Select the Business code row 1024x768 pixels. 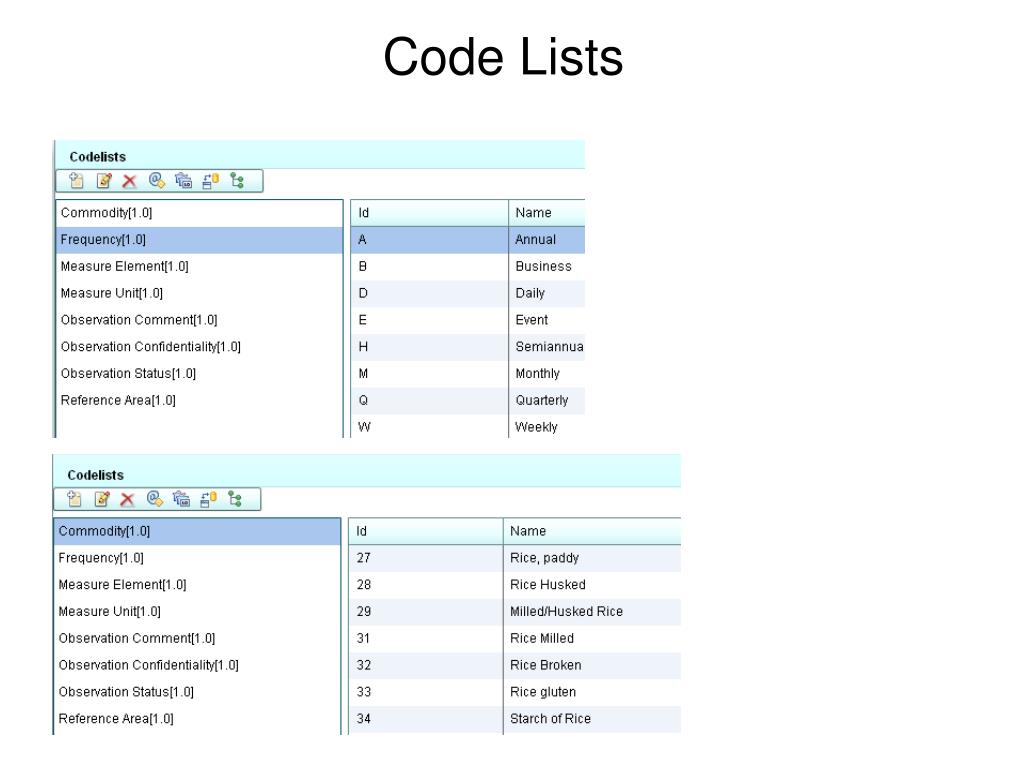[x=468, y=266]
